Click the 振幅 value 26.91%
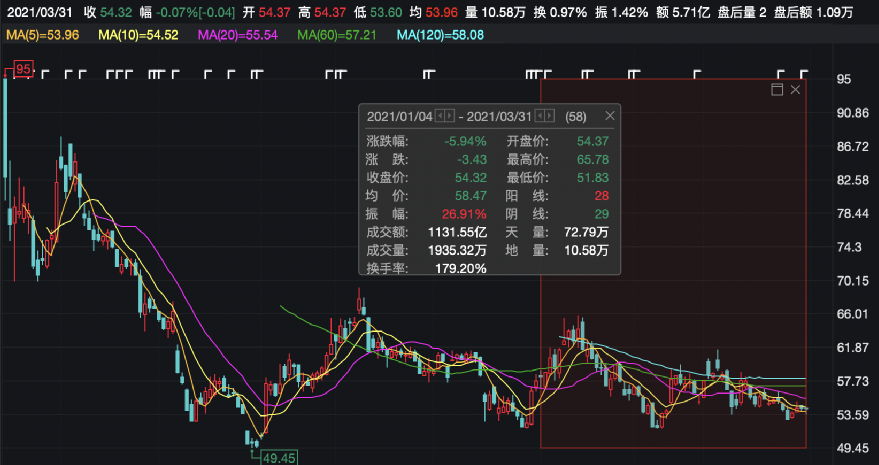The height and width of the screenshot is (465, 879). coord(465,214)
